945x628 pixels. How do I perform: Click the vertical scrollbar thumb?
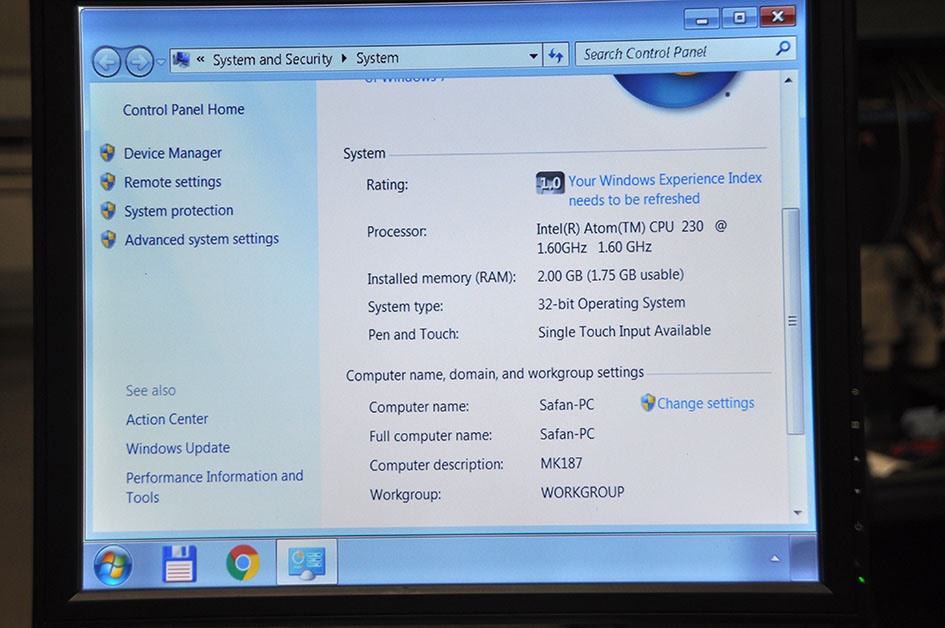793,321
